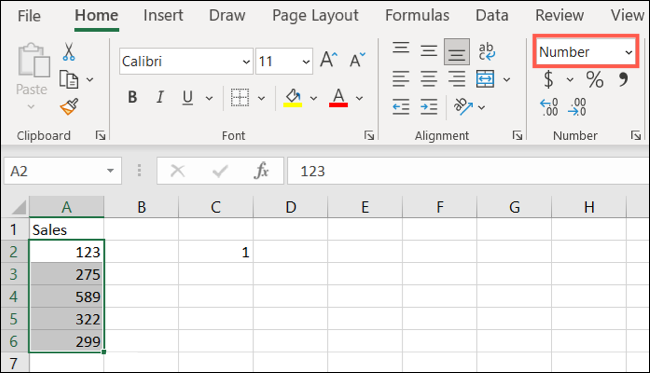Center text horizontally
The width and height of the screenshot is (650, 373).
429,79
